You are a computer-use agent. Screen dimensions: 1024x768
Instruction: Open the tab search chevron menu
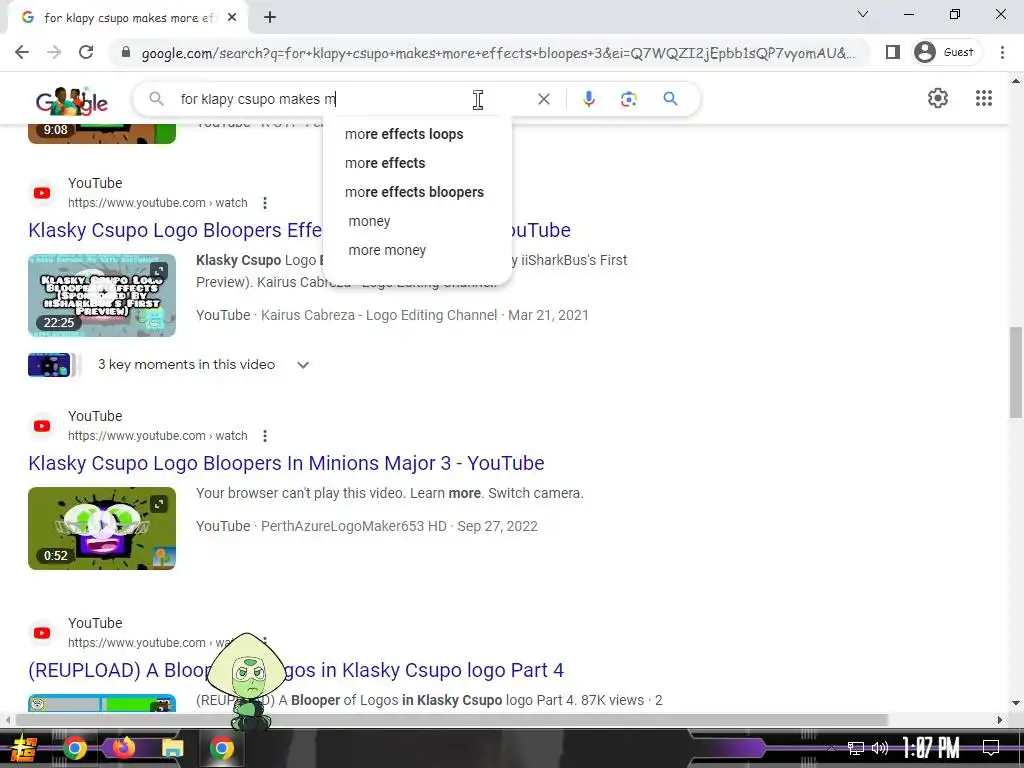(863, 14)
